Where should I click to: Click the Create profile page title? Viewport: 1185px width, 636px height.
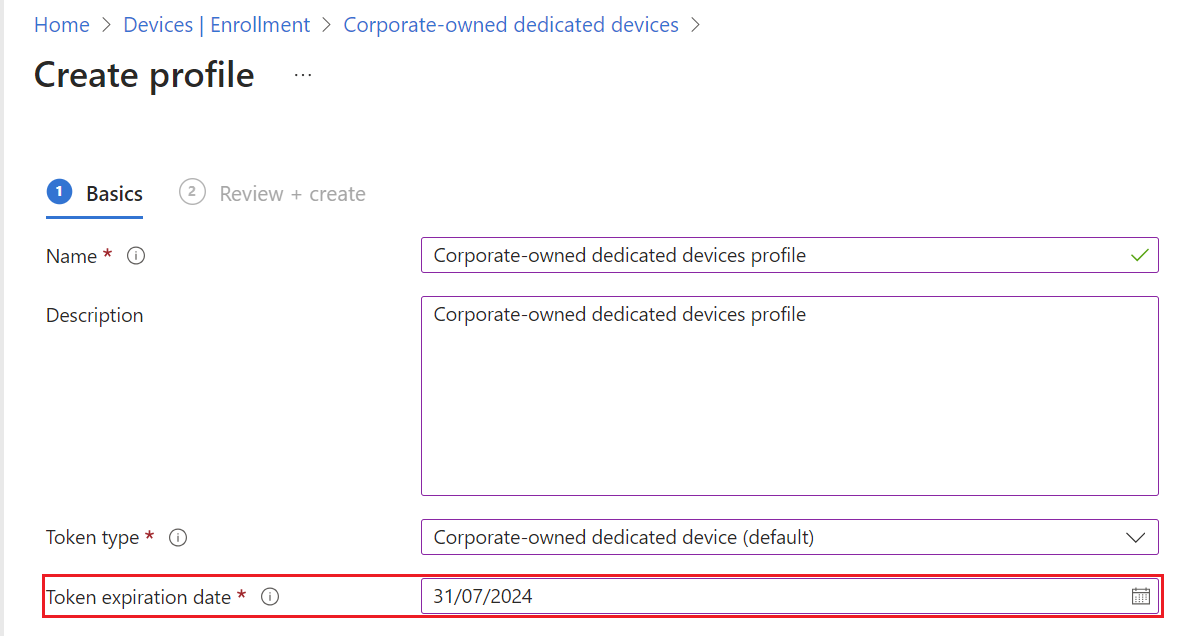(x=143, y=75)
